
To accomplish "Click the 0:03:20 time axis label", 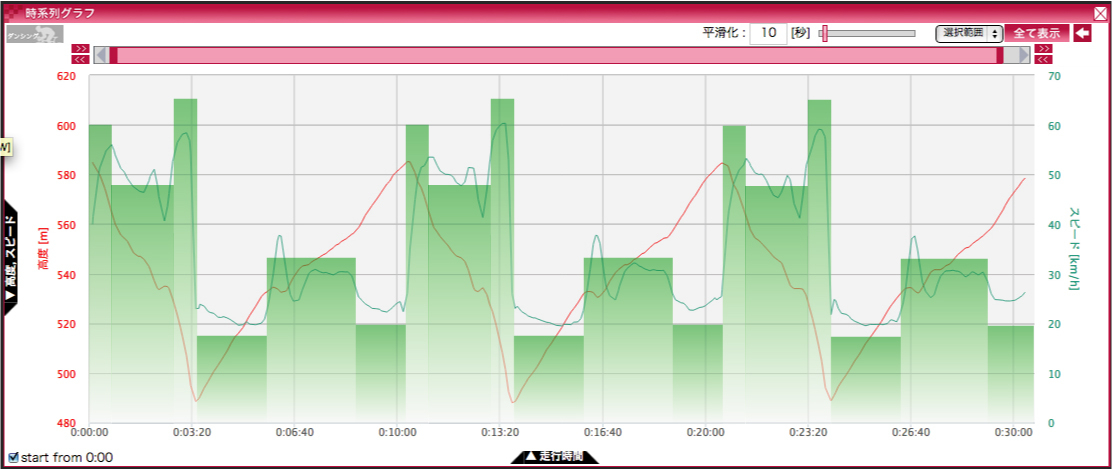I will click(x=191, y=432).
